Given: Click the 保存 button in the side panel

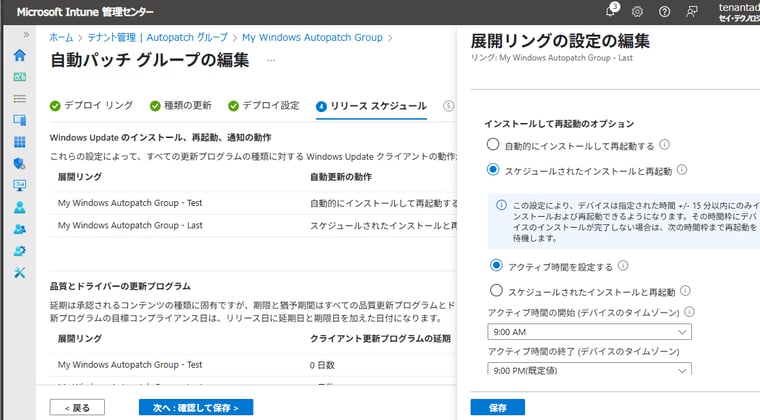Looking at the screenshot, I should pos(498,407).
